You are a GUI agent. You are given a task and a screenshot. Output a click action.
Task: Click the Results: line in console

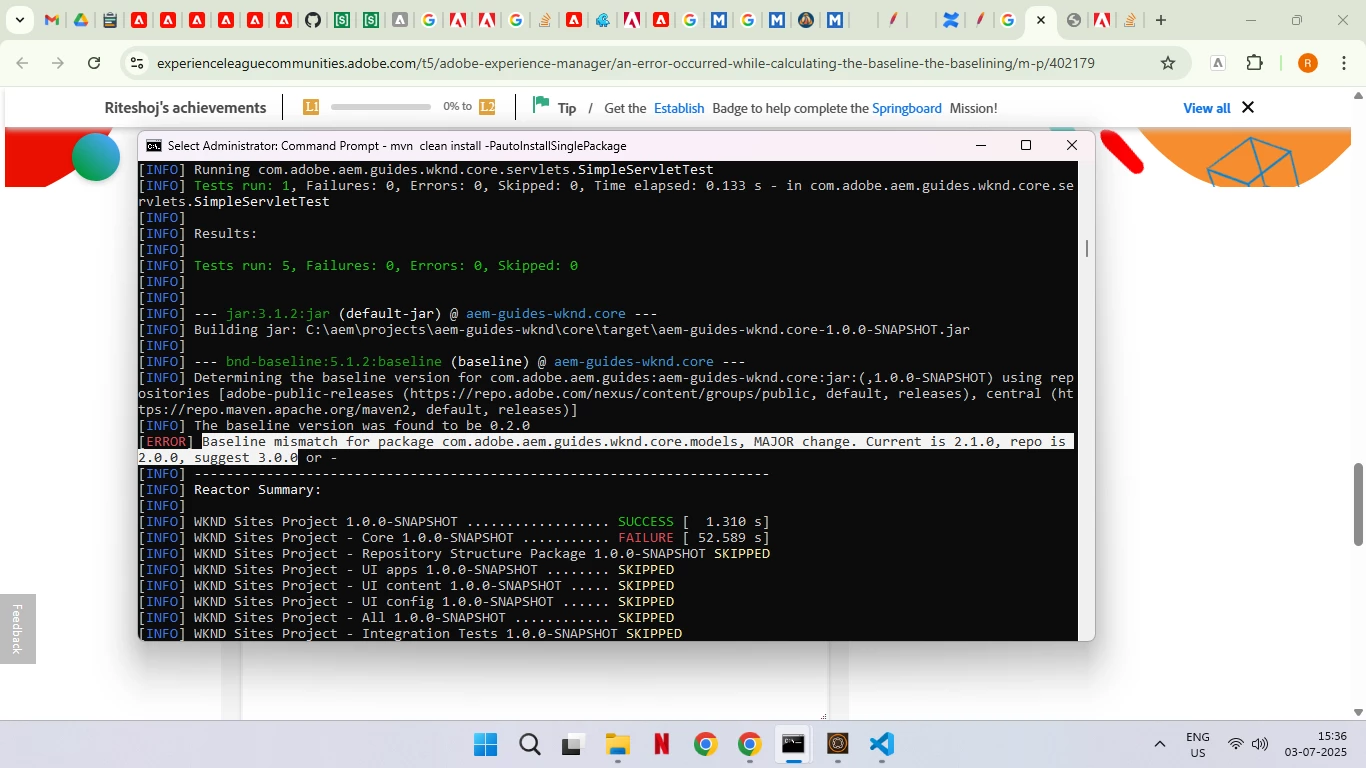[226, 234]
